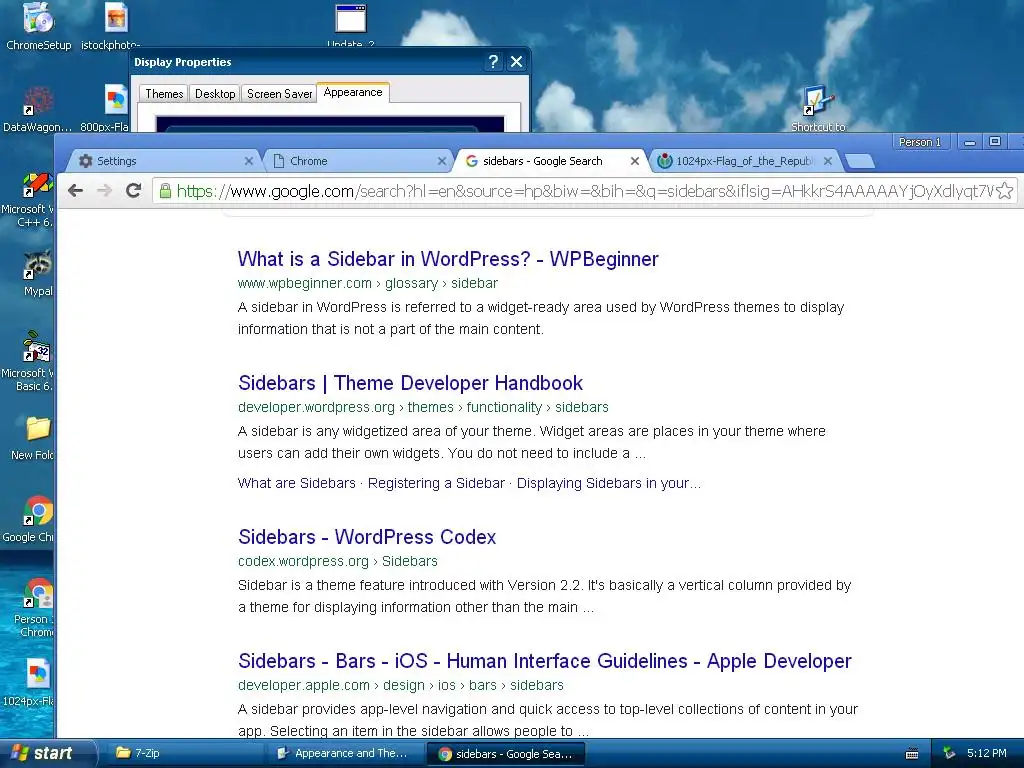The width and height of the screenshot is (1024, 768).
Task: Launch Microsoft Visual C++ 6 shortcut
Action: (29, 199)
